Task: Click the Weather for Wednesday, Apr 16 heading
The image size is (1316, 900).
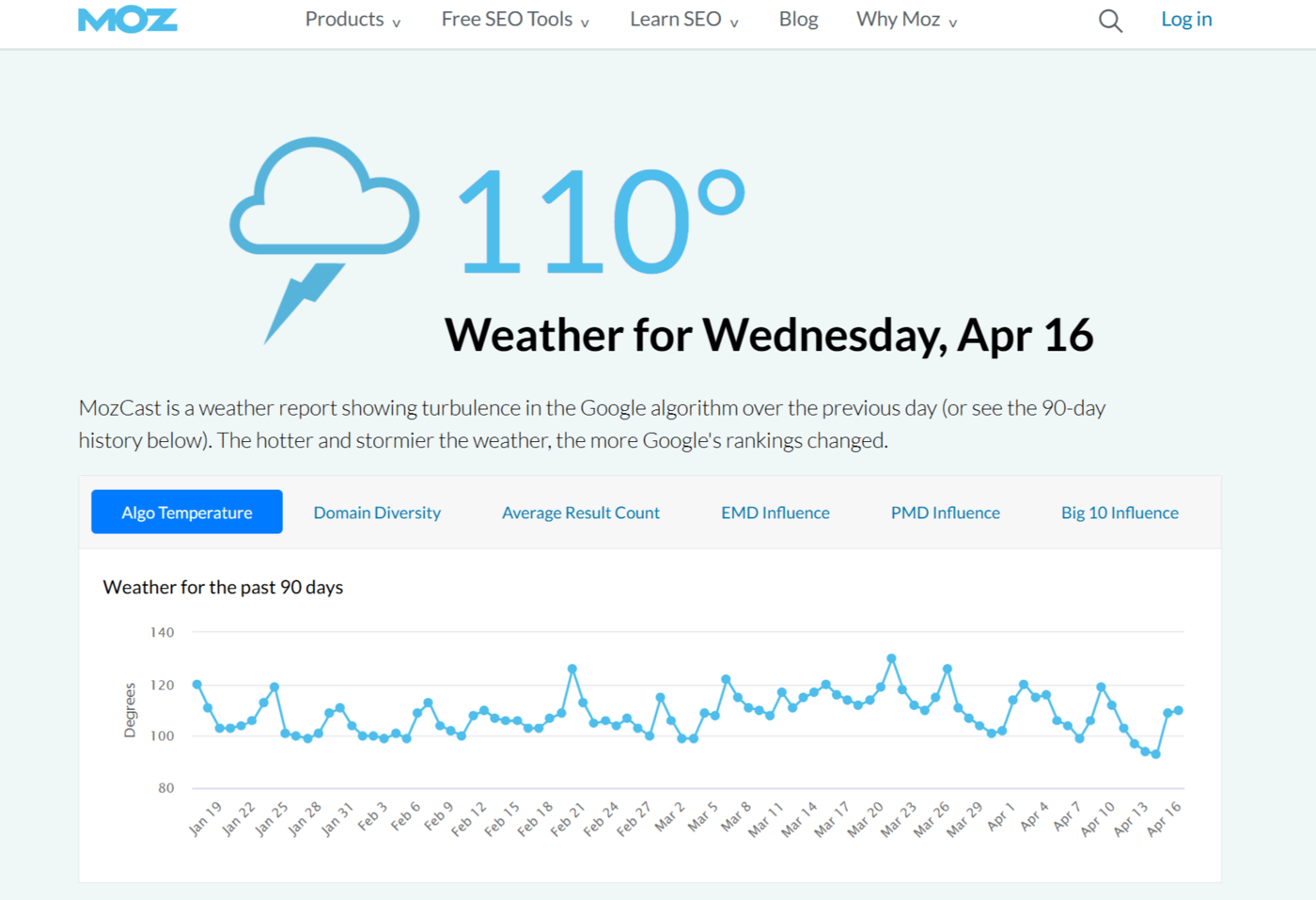Action: [769, 335]
